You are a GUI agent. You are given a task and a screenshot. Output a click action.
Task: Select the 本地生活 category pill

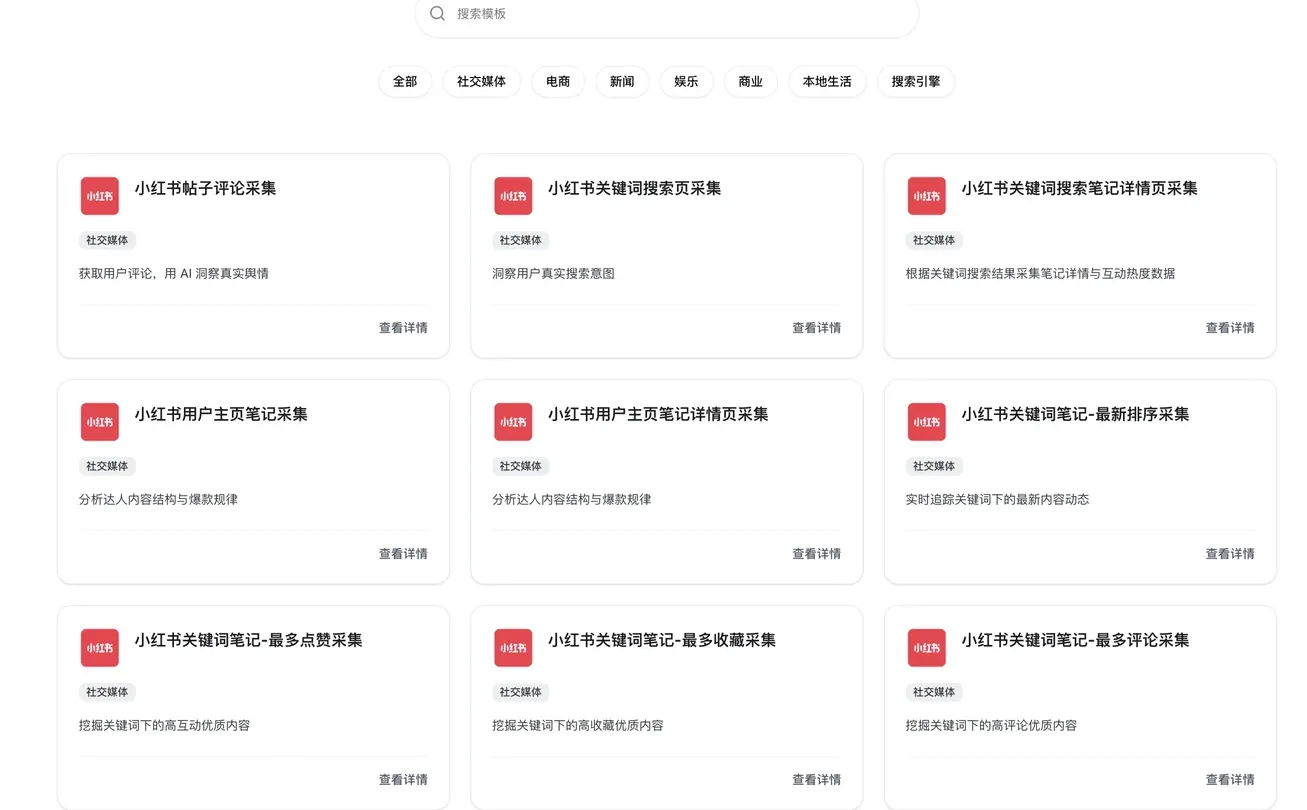click(827, 81)
